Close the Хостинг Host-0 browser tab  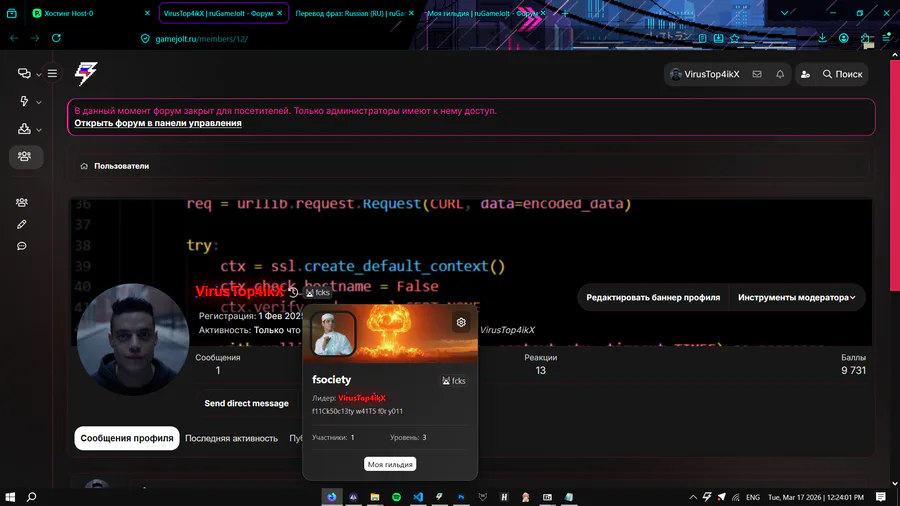[x=147, y=13]
